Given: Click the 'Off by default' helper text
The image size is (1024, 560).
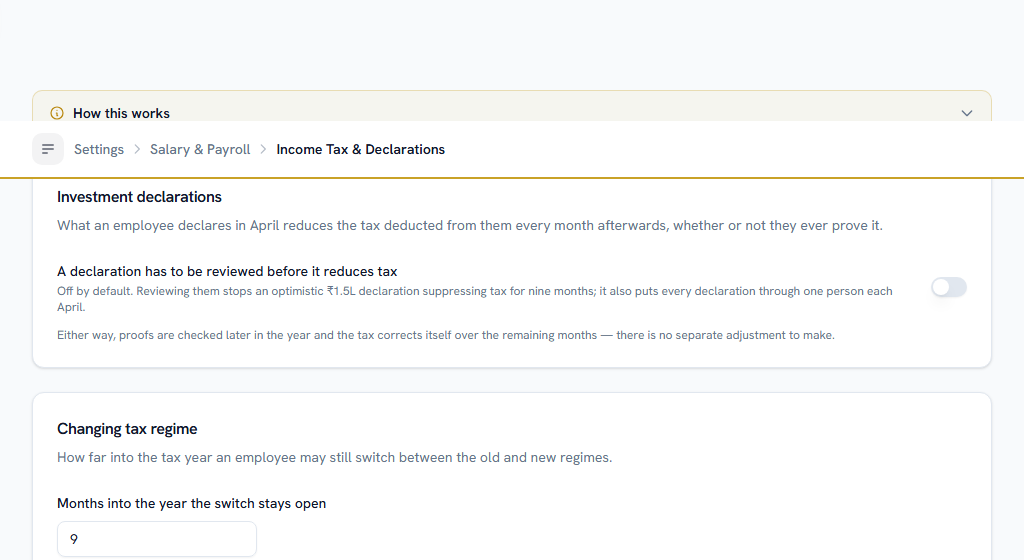Looking at the screenshot, I should (x=475, y=299).
